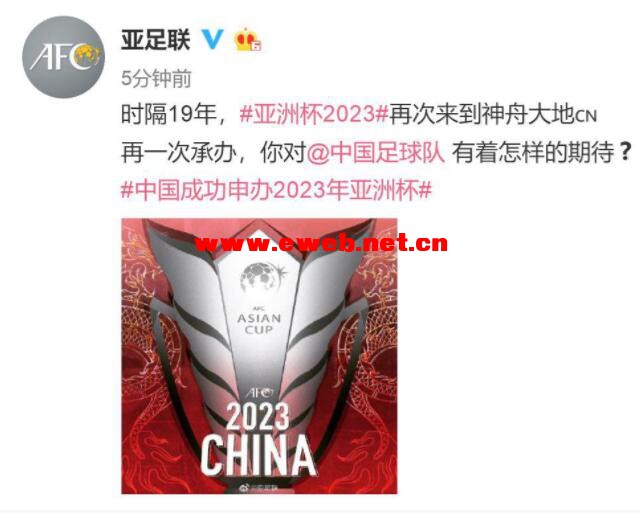Click the 5分钟前 timestamp
The width and height of the screenshot is (640, 514).
(x=156, y=78)
